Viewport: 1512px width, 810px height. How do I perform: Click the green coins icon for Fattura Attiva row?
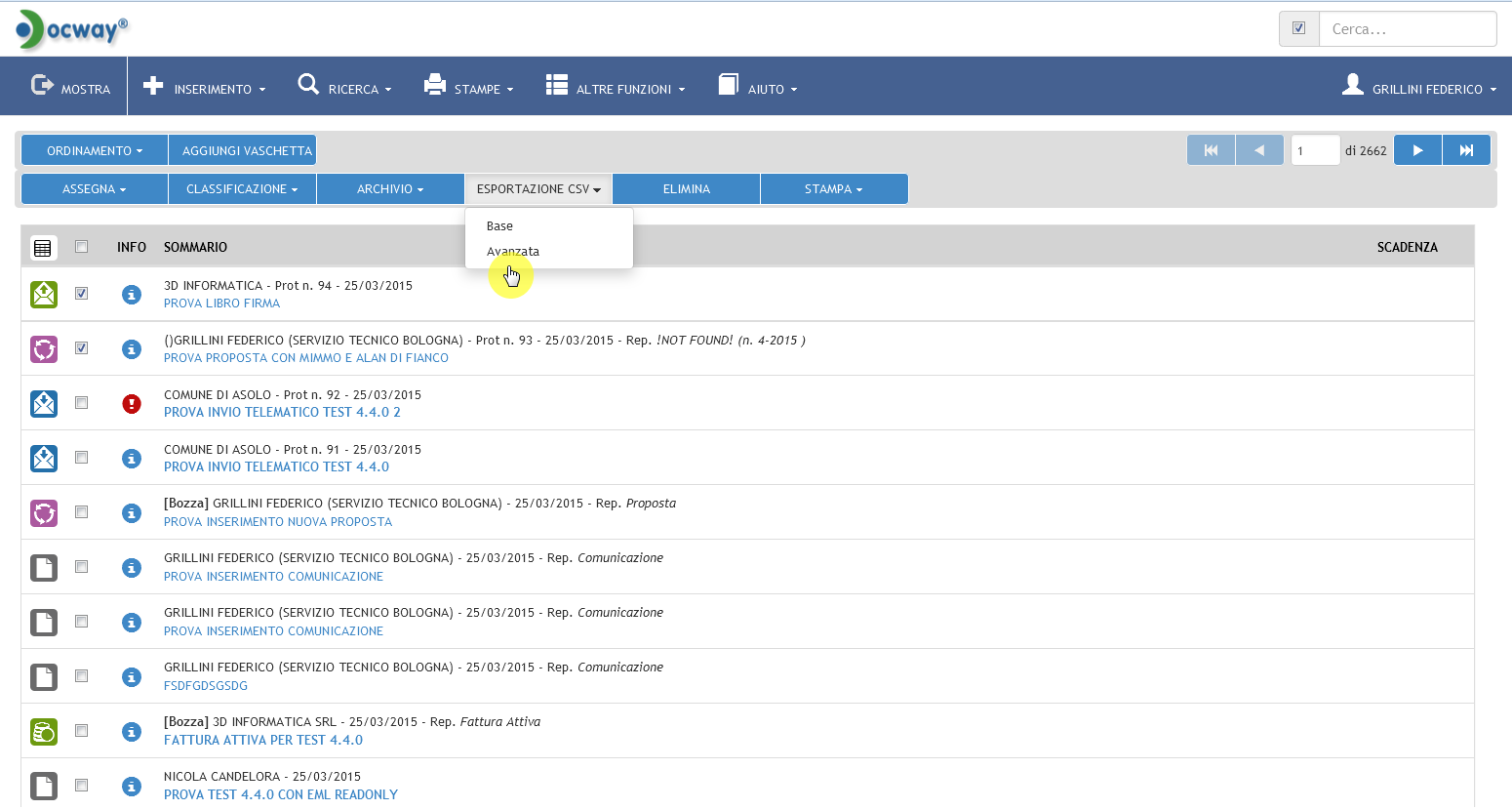point(44,732)
